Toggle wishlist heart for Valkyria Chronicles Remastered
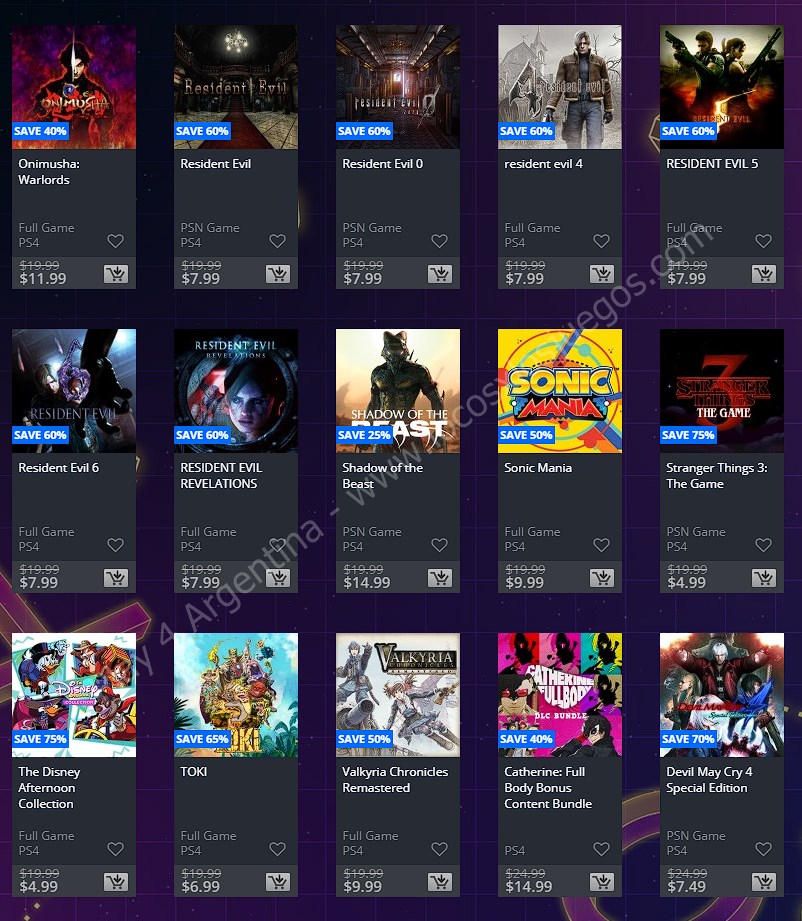This screenshot has width=802, height=921. click(x=439, y=849)
